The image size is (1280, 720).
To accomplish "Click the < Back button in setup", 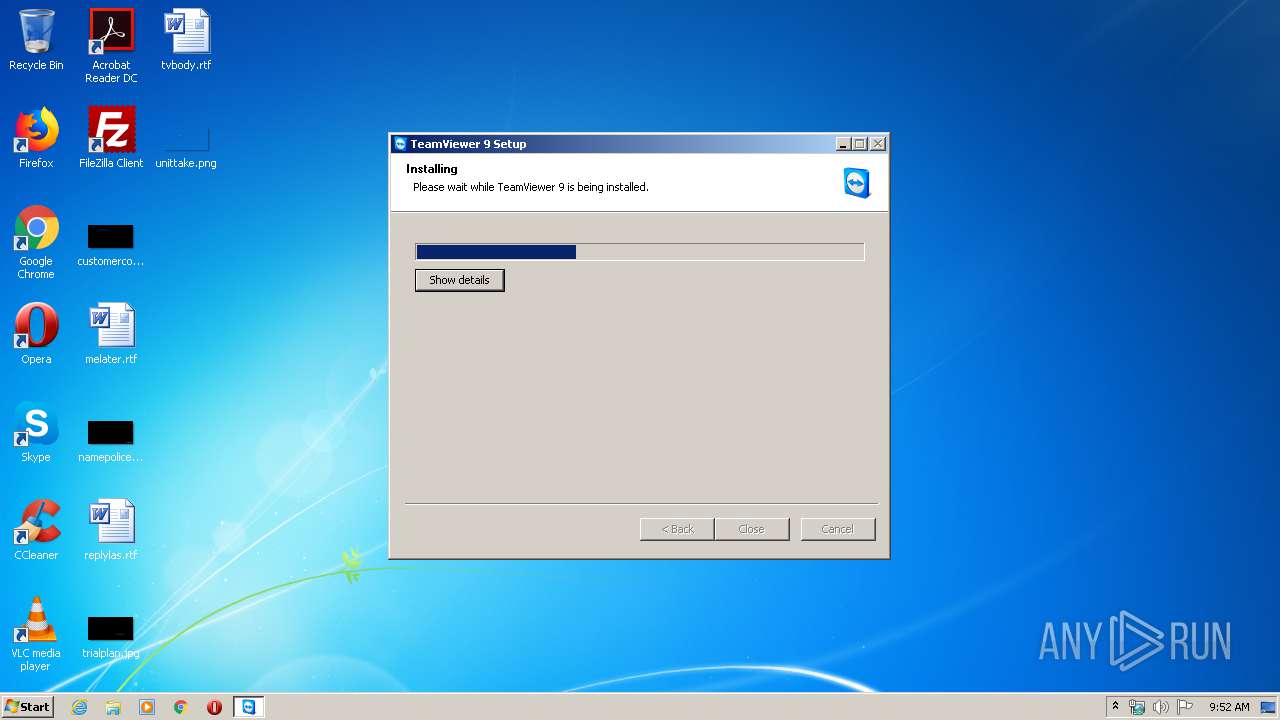I will pos(677,529).
